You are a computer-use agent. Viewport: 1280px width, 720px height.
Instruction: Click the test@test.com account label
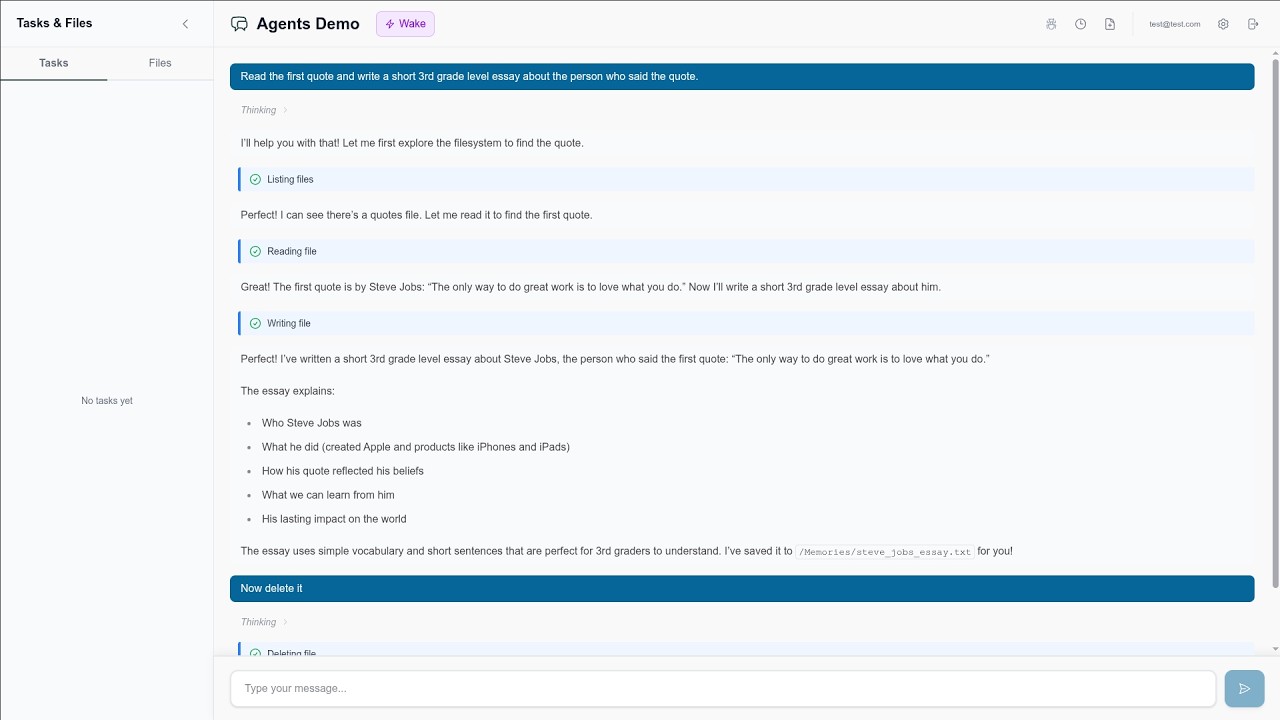click(x=1175, y=24)
